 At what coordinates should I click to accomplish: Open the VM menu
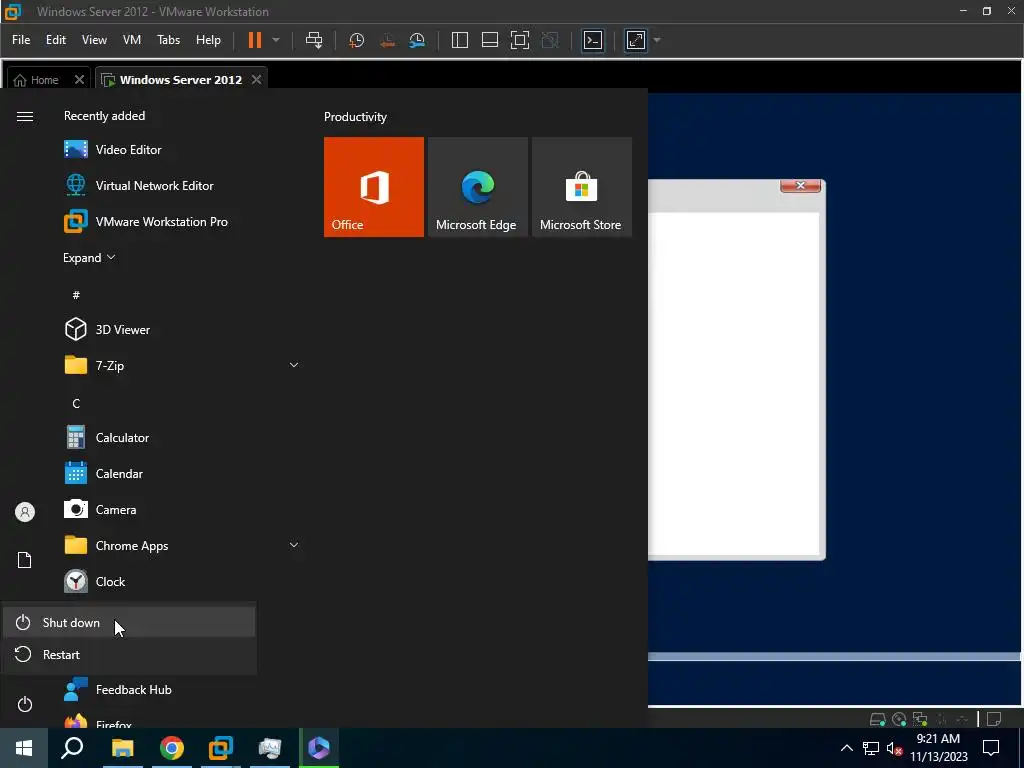132,40
